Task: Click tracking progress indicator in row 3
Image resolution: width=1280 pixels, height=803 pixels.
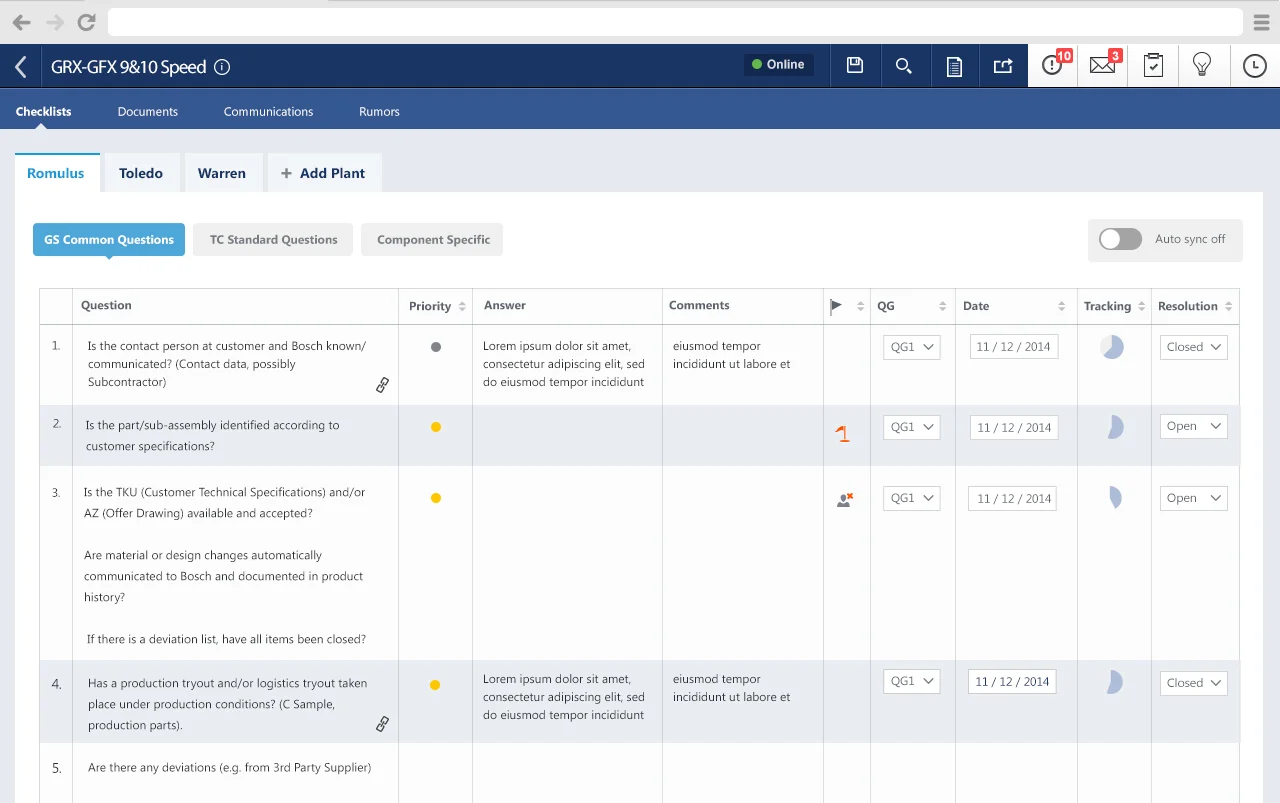Action: (x=1115, y=497)
